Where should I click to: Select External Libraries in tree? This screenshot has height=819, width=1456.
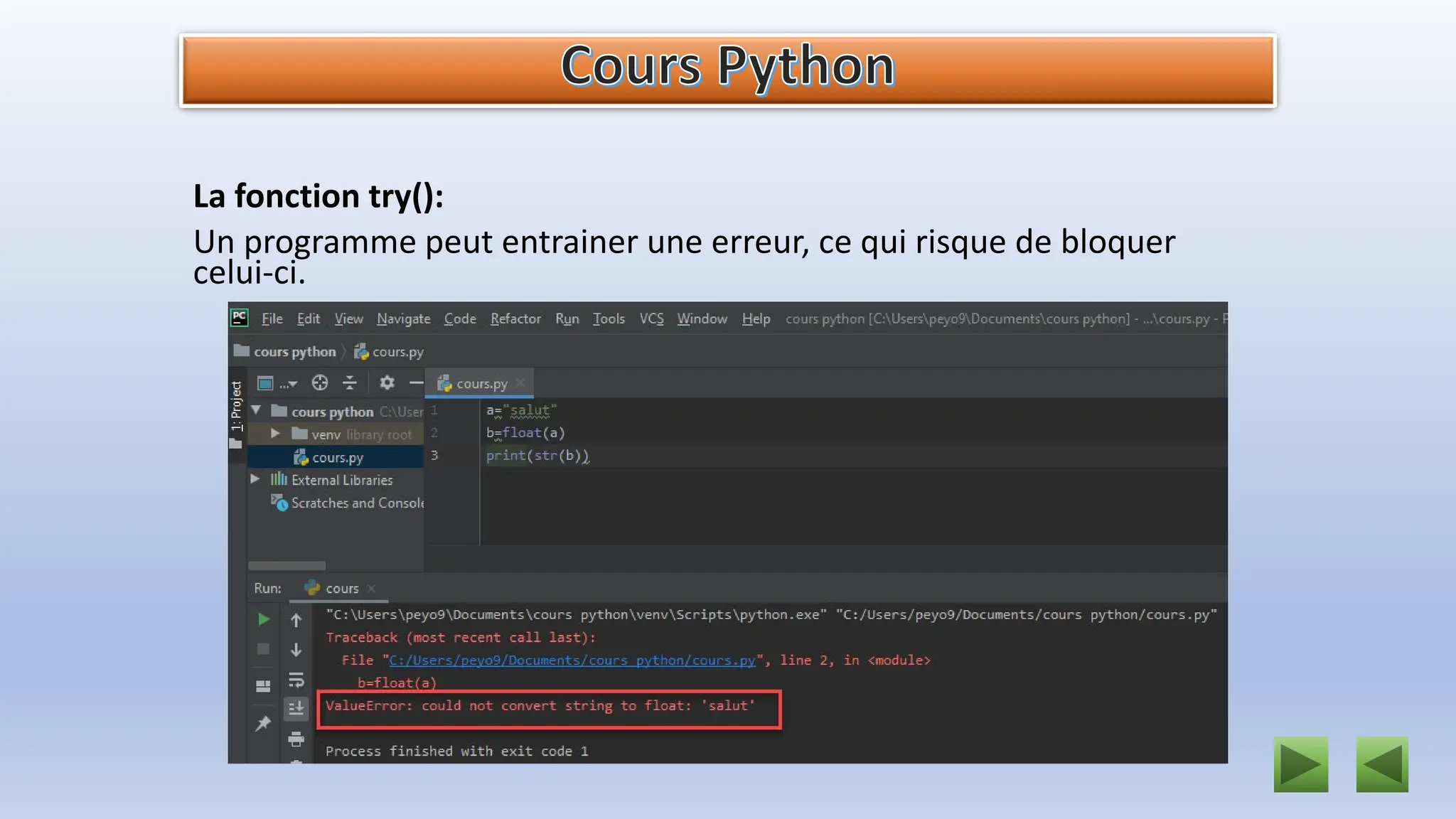coord(331,480)
